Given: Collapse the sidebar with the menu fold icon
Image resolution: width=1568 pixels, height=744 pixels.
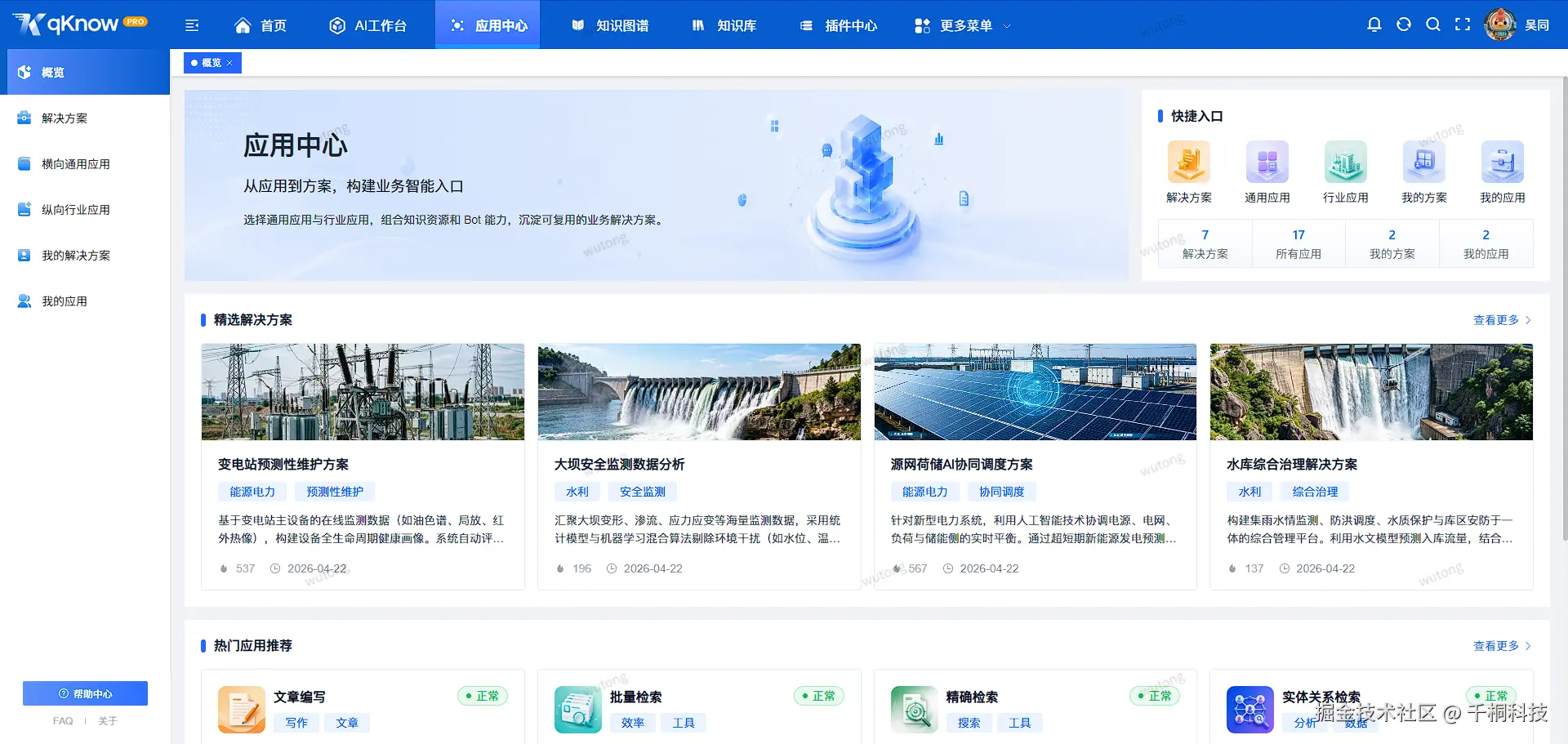Looking at the screenshot, I should (x=192, y=25).
